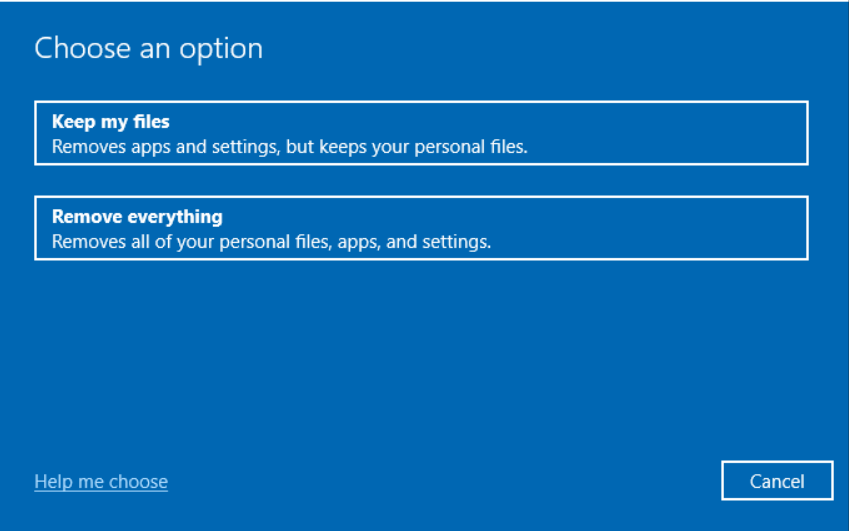
Task: Get guidance via Help me choose
Action: click(101, 482)
